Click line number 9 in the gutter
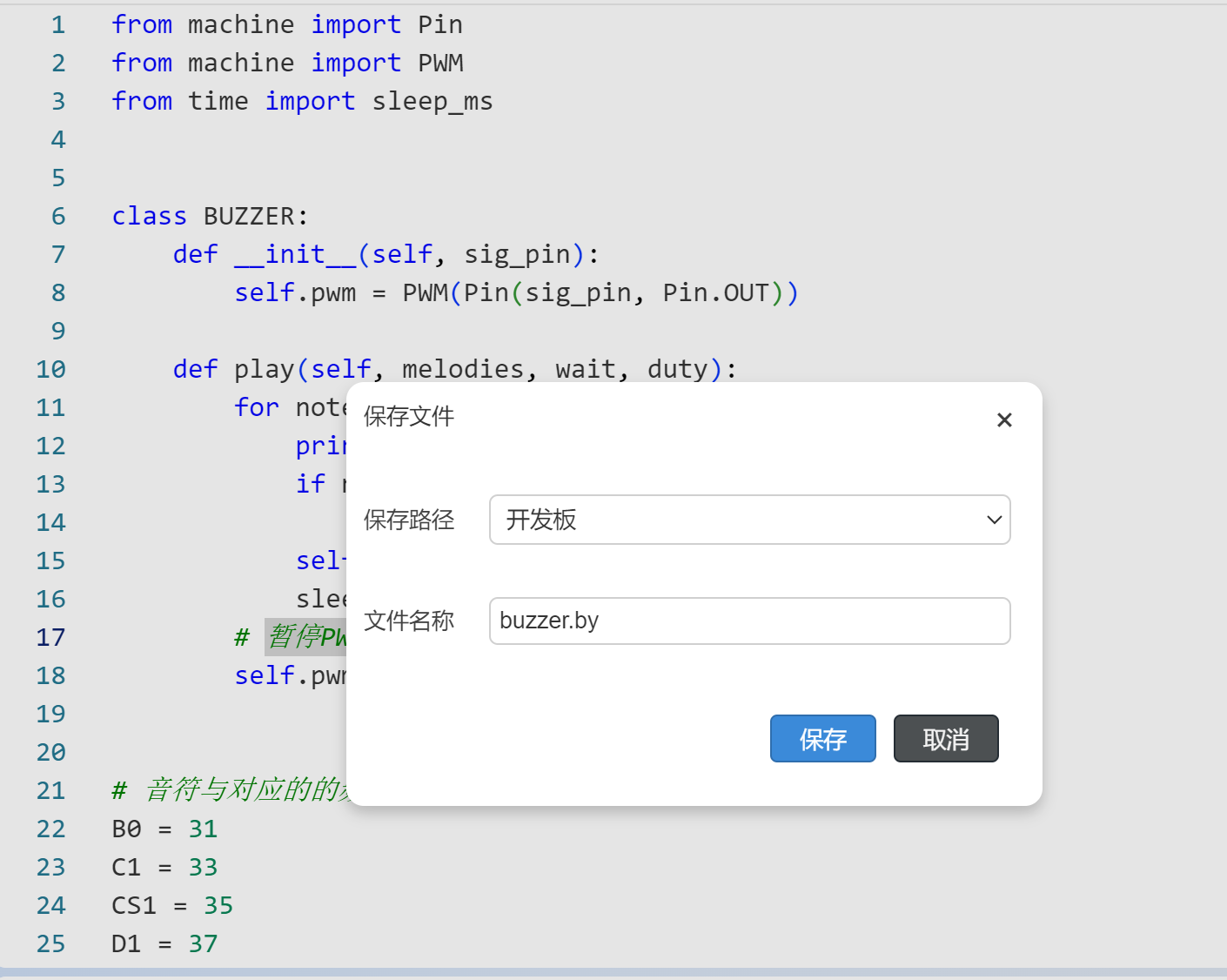Screen dimensions: 1227x980 click(x=58, y=331)
